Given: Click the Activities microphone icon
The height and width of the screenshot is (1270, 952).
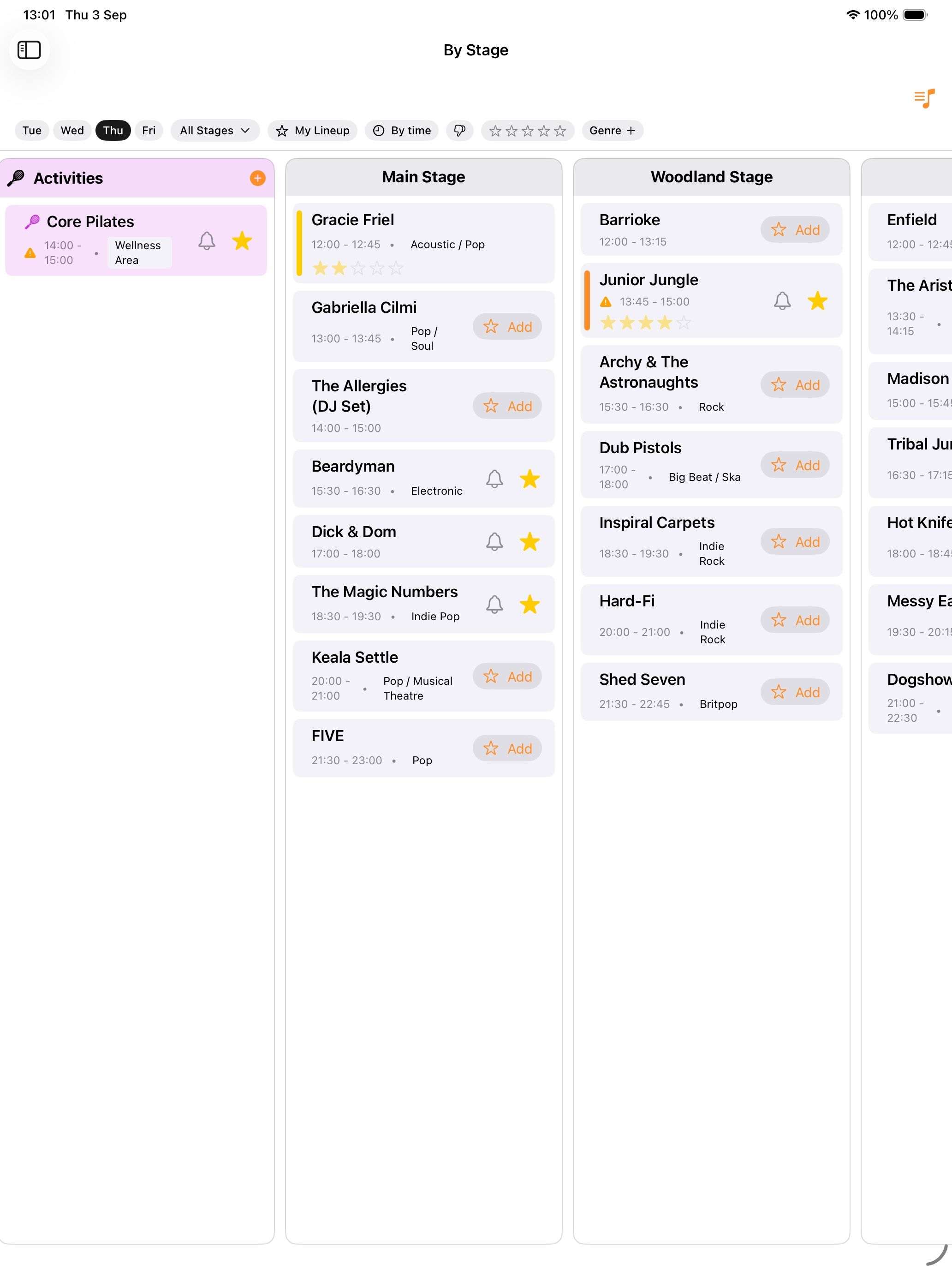Looking at the screenshot, I should point(16,178).
